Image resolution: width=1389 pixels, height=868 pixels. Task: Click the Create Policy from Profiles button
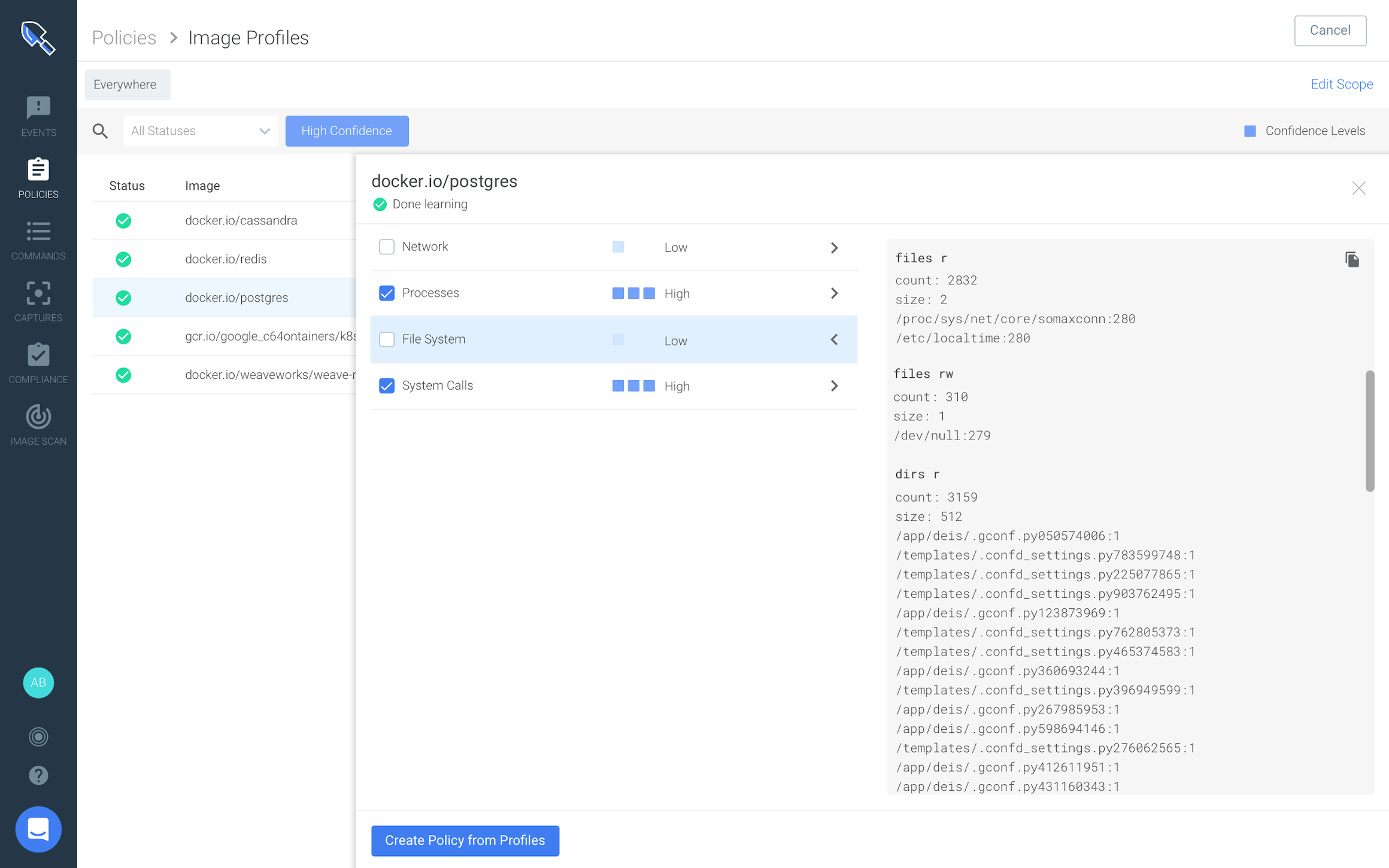coord(465,840)
